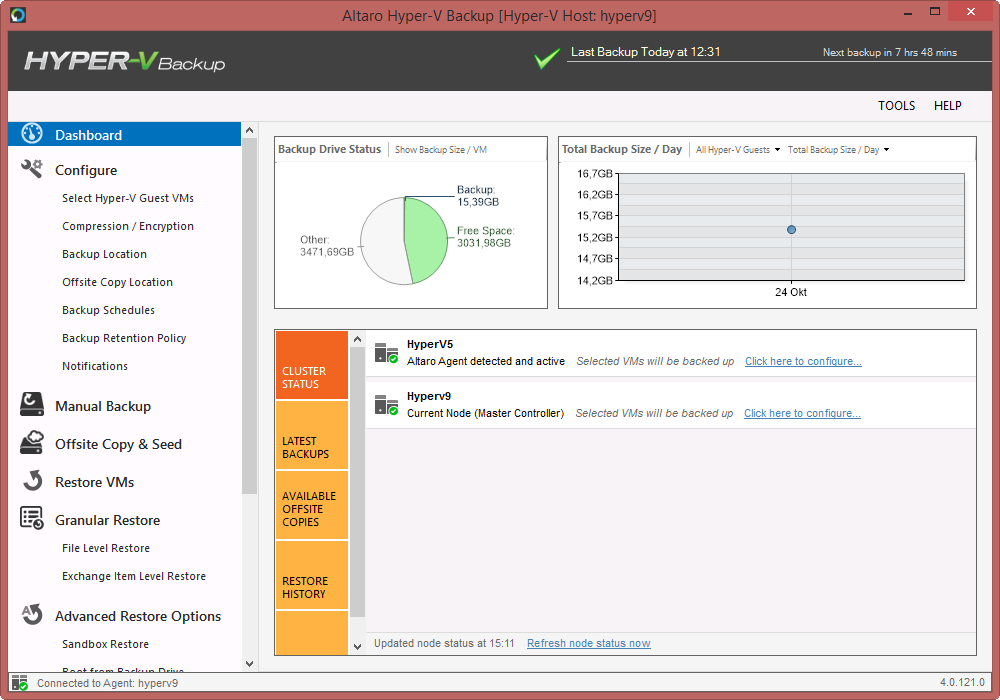Open Backup Location settings

[104, 254]
